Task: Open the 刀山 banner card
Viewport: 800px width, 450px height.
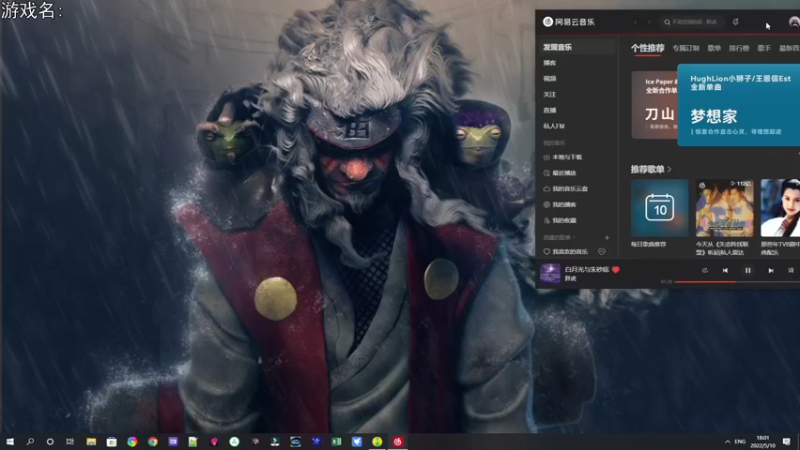Action: click(655, 105)
